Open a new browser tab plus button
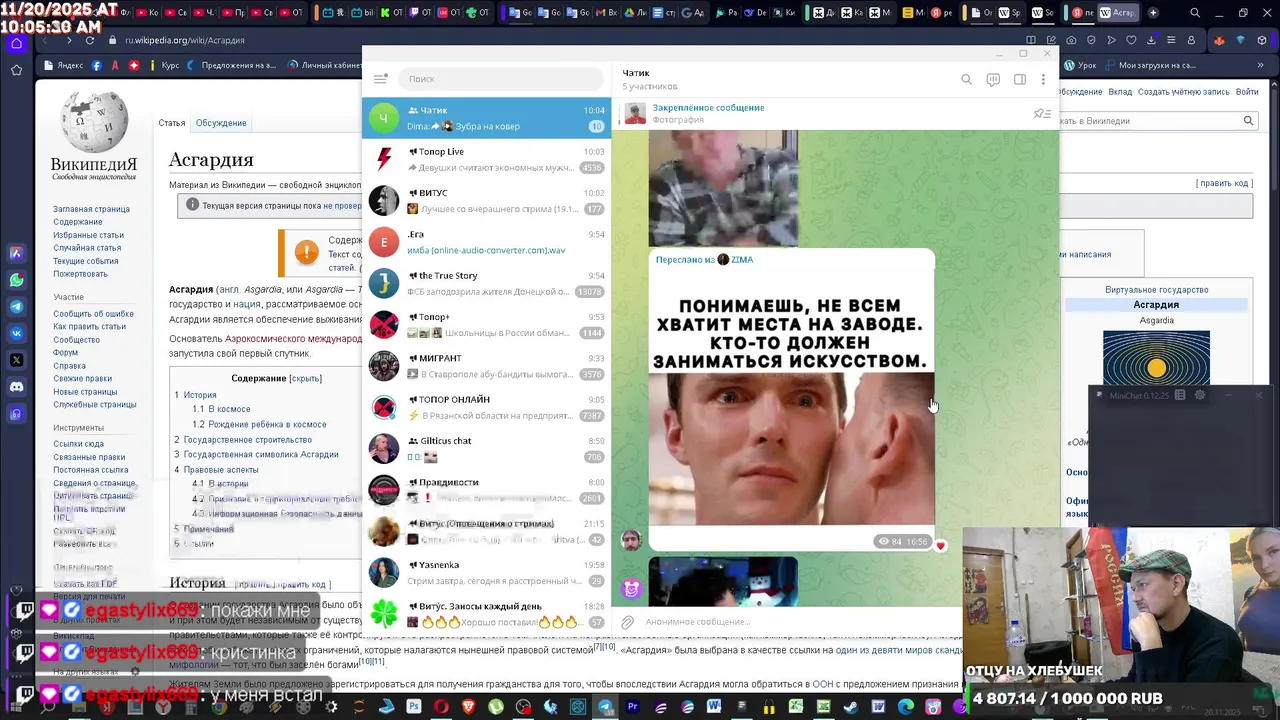The image size is (1280, 720). tap(1153, 13)
